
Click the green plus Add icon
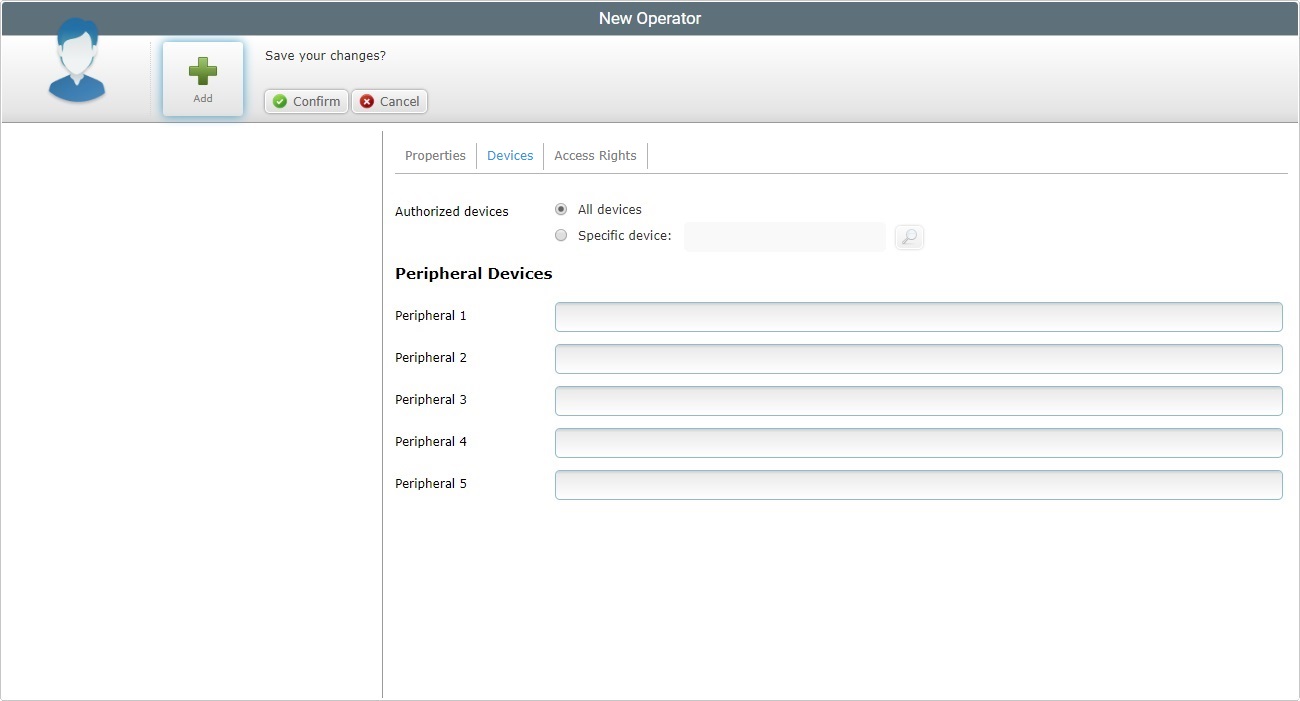click(x=203, y=72)
